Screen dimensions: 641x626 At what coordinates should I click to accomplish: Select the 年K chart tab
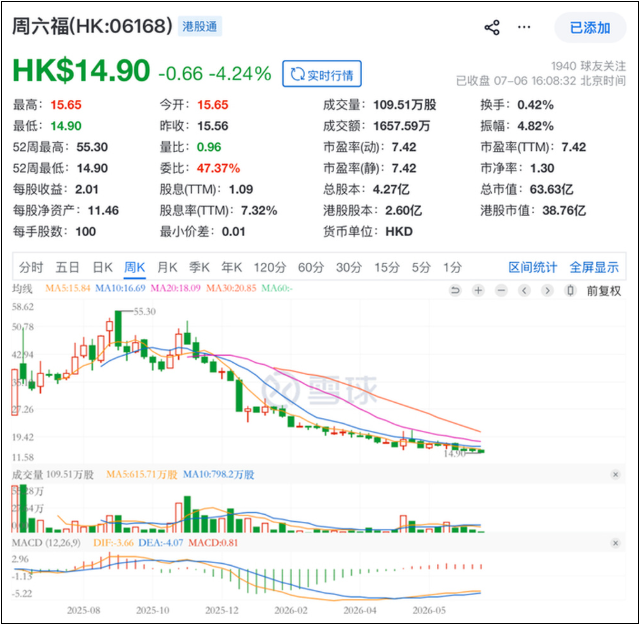pyautogui.click(x=231, y=267)
